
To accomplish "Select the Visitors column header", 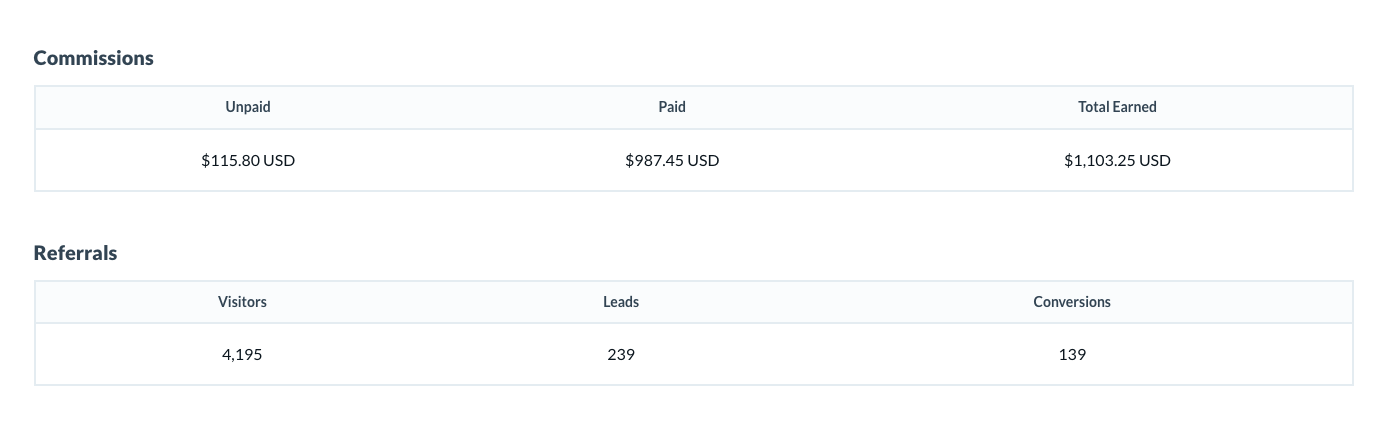I will (x=242, y=301).
